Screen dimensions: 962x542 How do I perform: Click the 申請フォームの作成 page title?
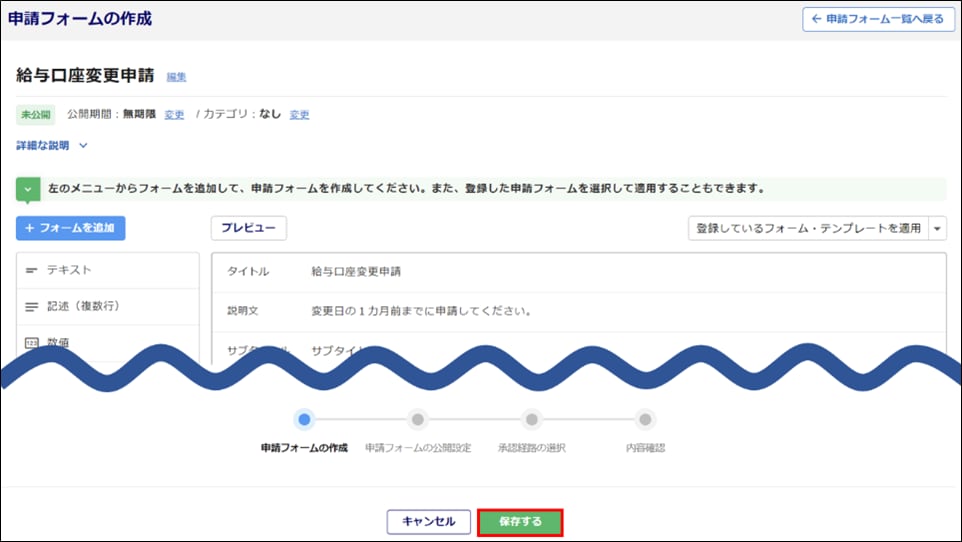pos(80,18)
